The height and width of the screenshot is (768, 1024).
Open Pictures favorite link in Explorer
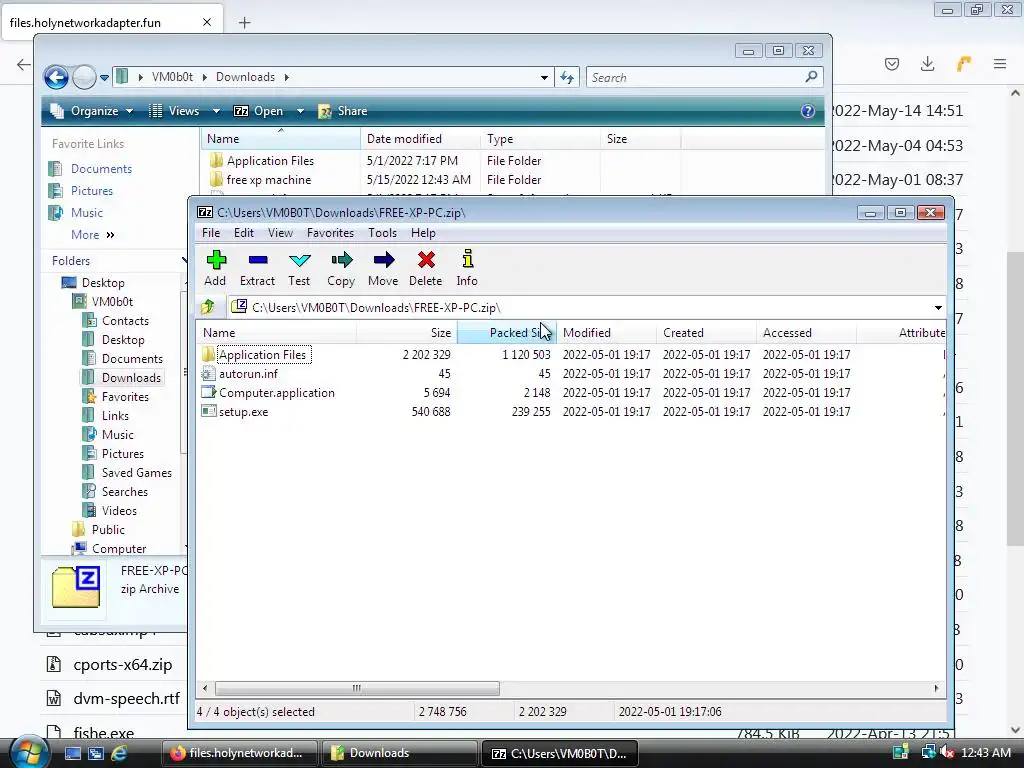91,191
